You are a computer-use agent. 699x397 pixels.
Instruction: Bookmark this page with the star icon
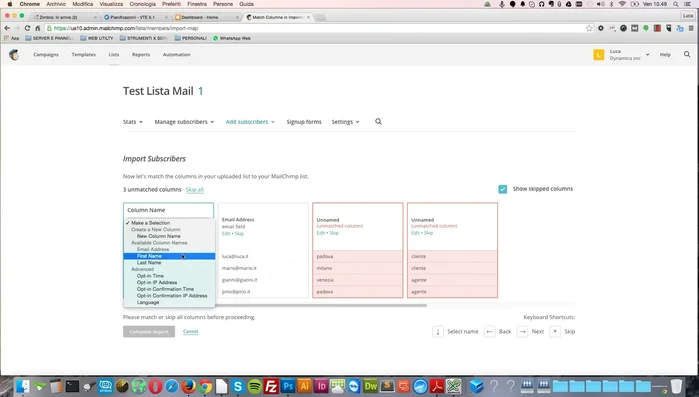589,28
